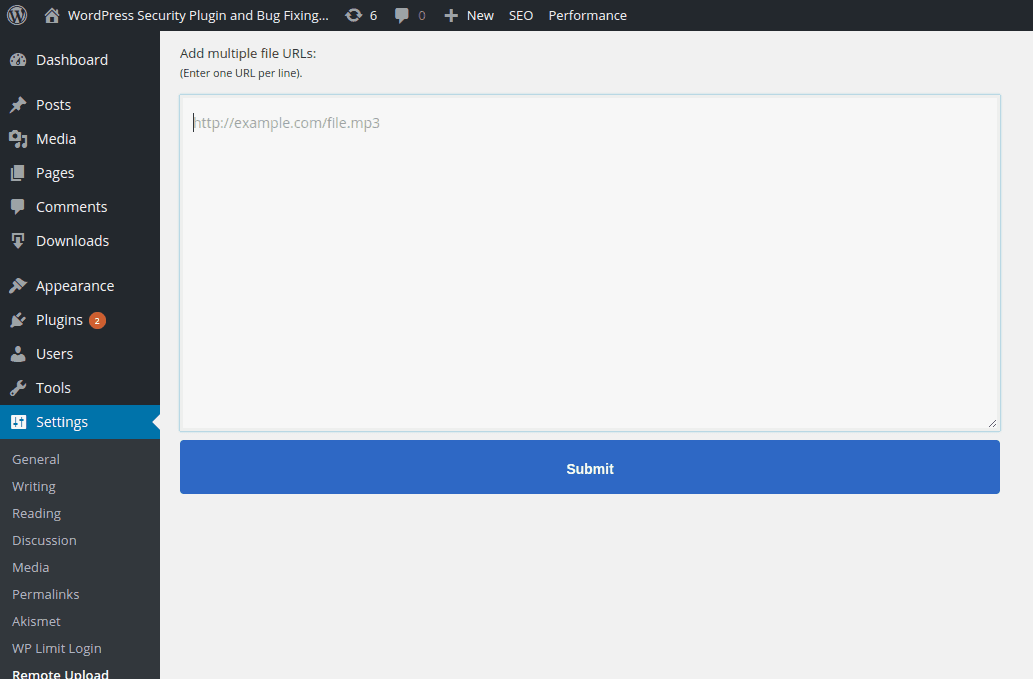
Task: Expand the Pages submenu
Action: (54, 172)
